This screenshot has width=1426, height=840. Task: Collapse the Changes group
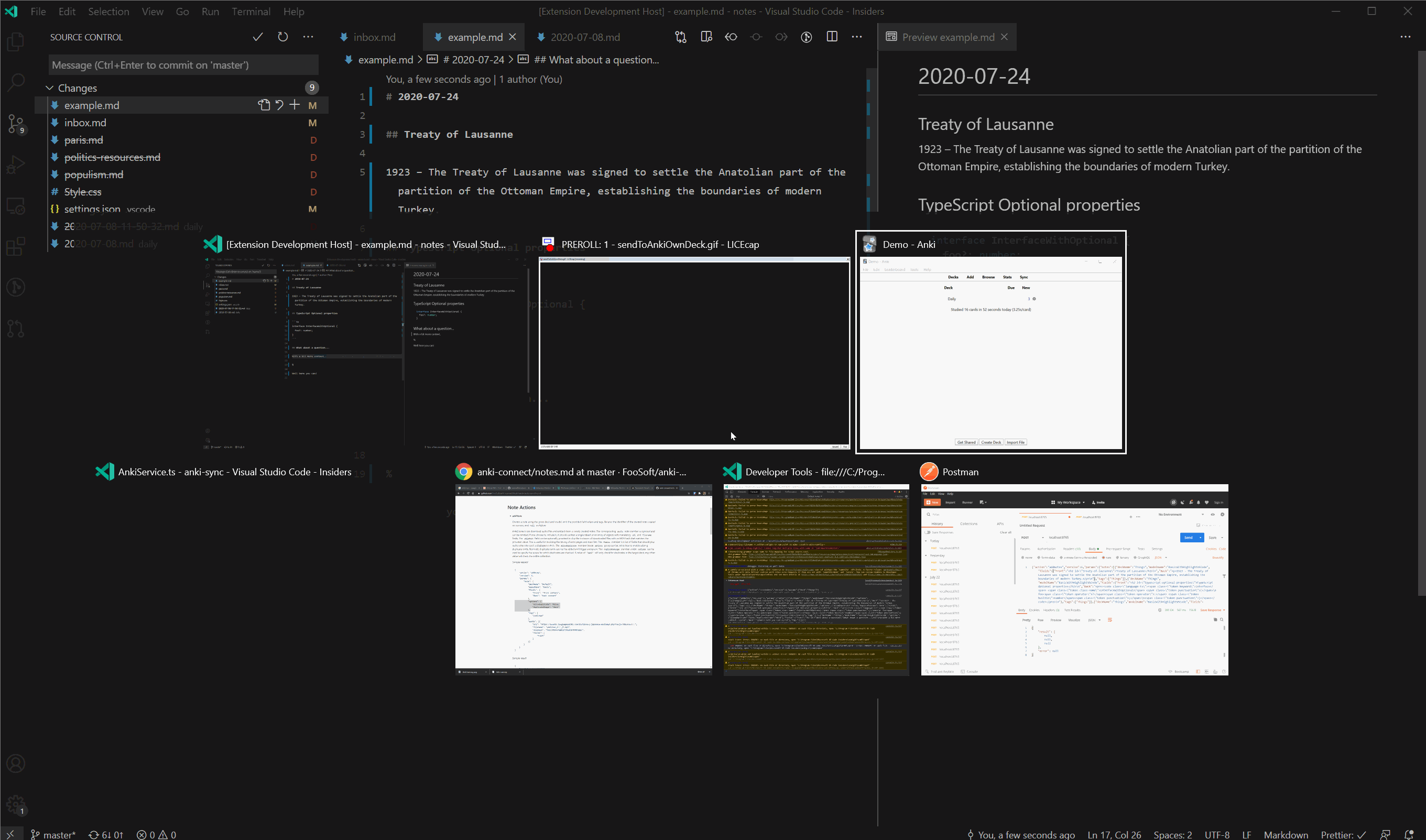coord(50,88)
